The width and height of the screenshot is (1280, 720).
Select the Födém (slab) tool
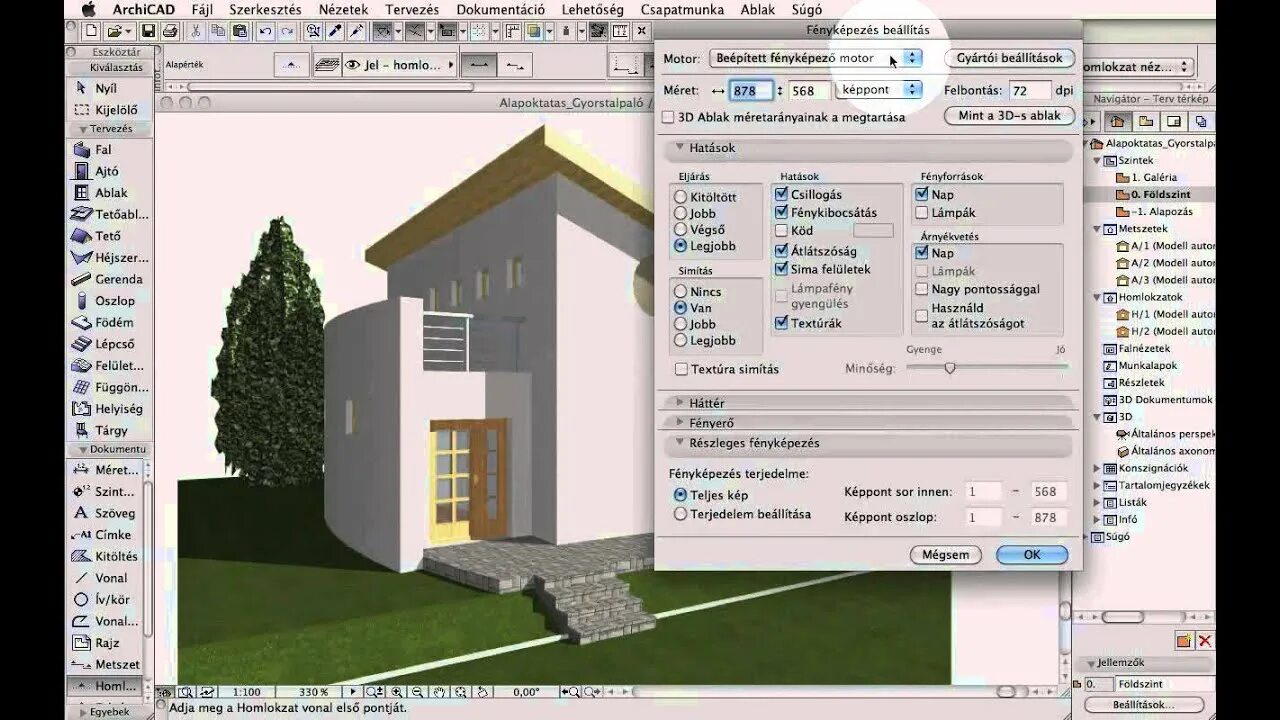click(107, 322)
